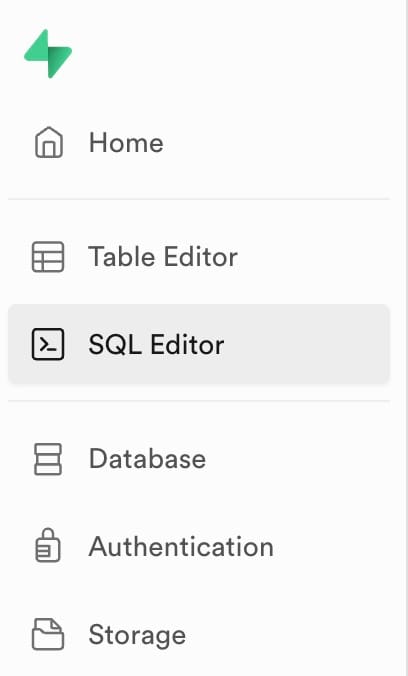The width and height of the screenshot is (408, 676).
Task: Click the green Supabase lightning logo
Action: [x=48, y=54]
